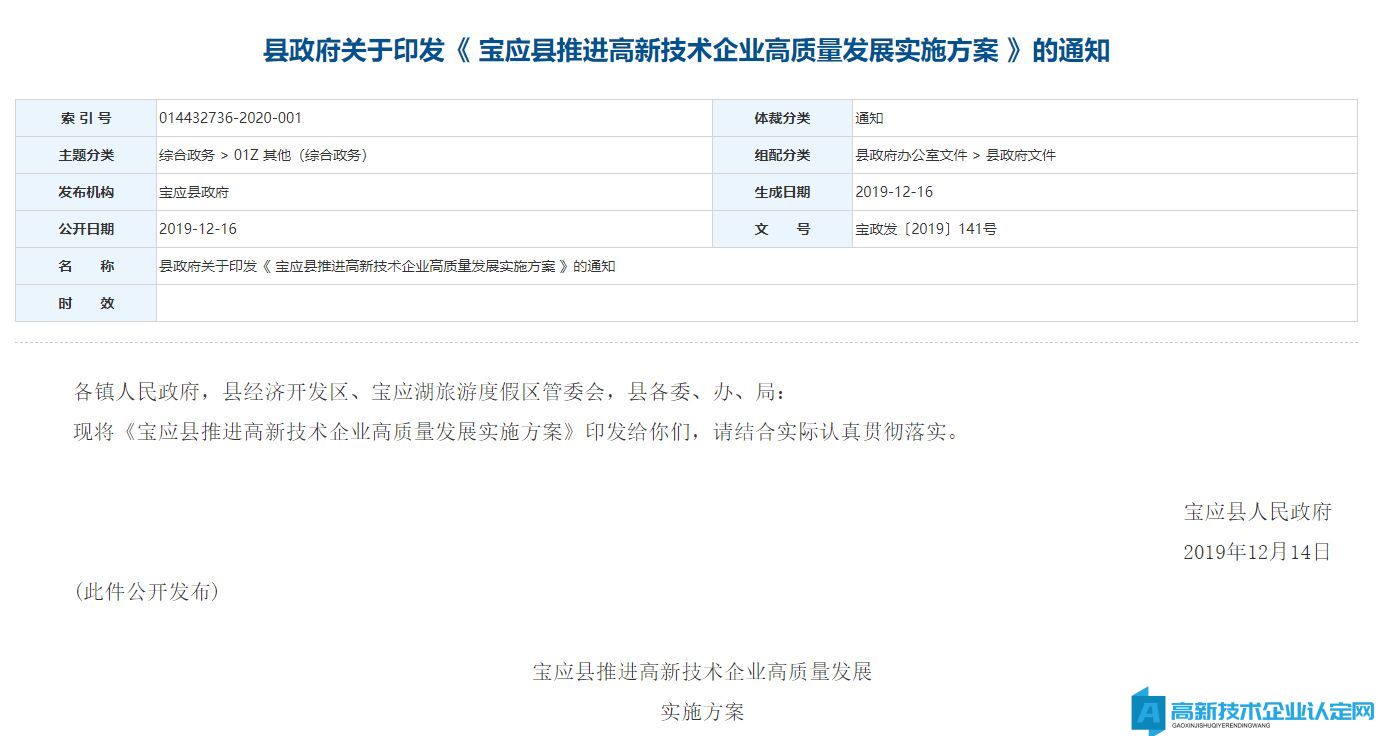Select the 名称 row value 县政府关于印发…的通知
Screen dimensions: 1378x736
pos(387,266)
